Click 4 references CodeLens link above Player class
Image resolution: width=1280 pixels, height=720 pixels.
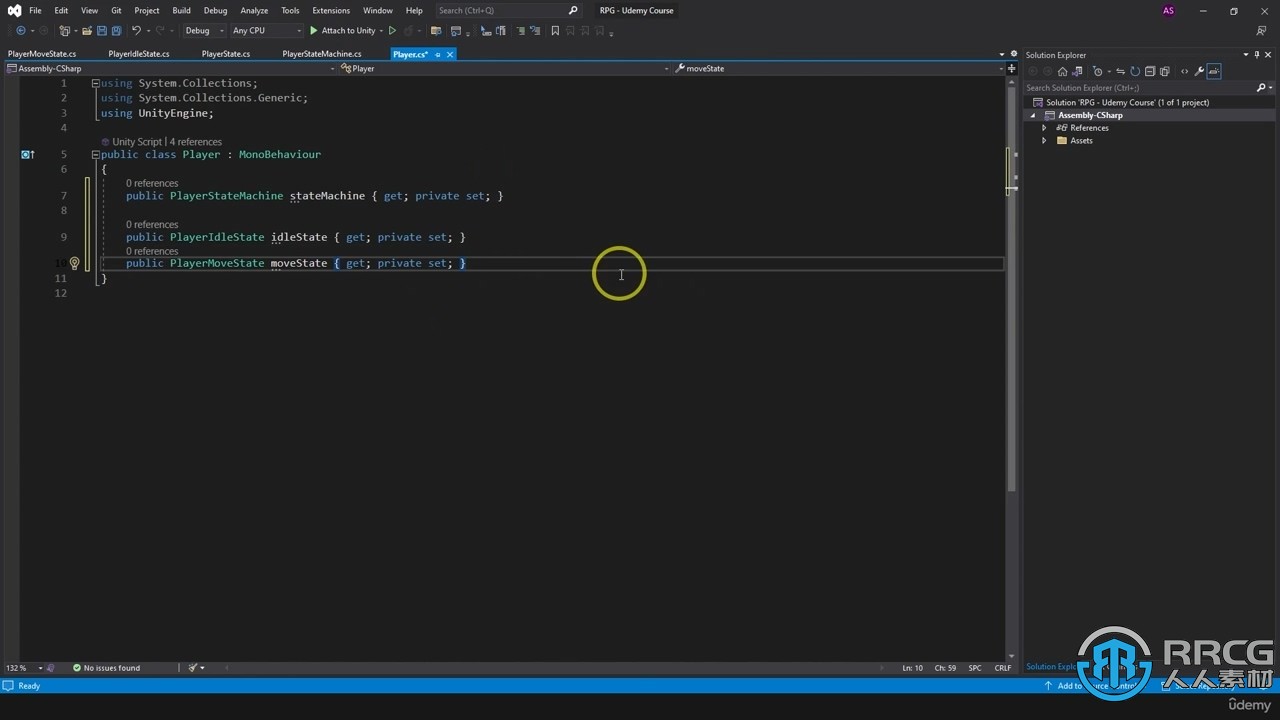click(195, 142)
